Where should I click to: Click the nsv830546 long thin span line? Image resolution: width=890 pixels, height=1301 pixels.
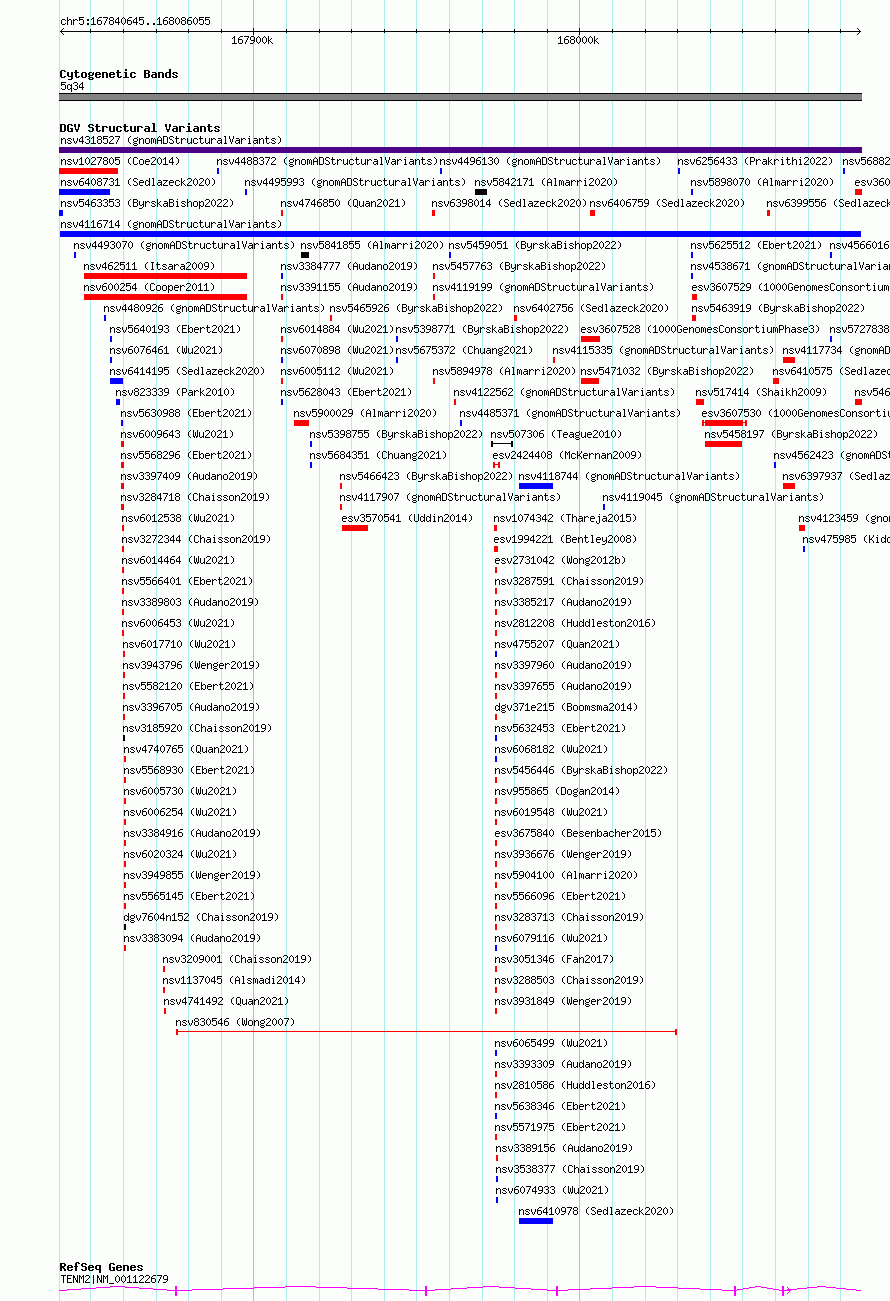click(427, 1031)
